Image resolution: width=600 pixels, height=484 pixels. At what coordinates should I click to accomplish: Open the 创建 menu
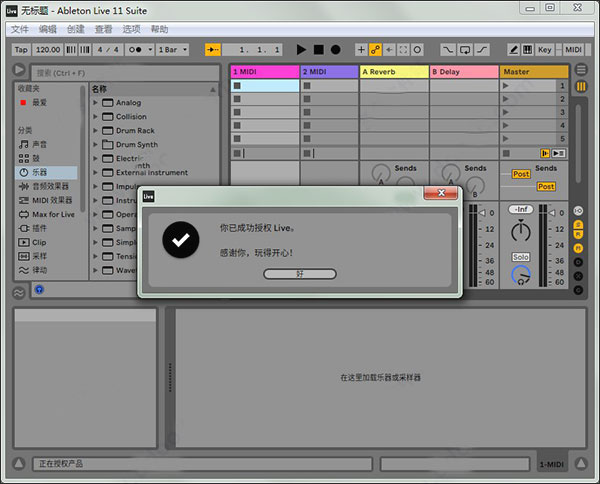[x=75, y=29]
